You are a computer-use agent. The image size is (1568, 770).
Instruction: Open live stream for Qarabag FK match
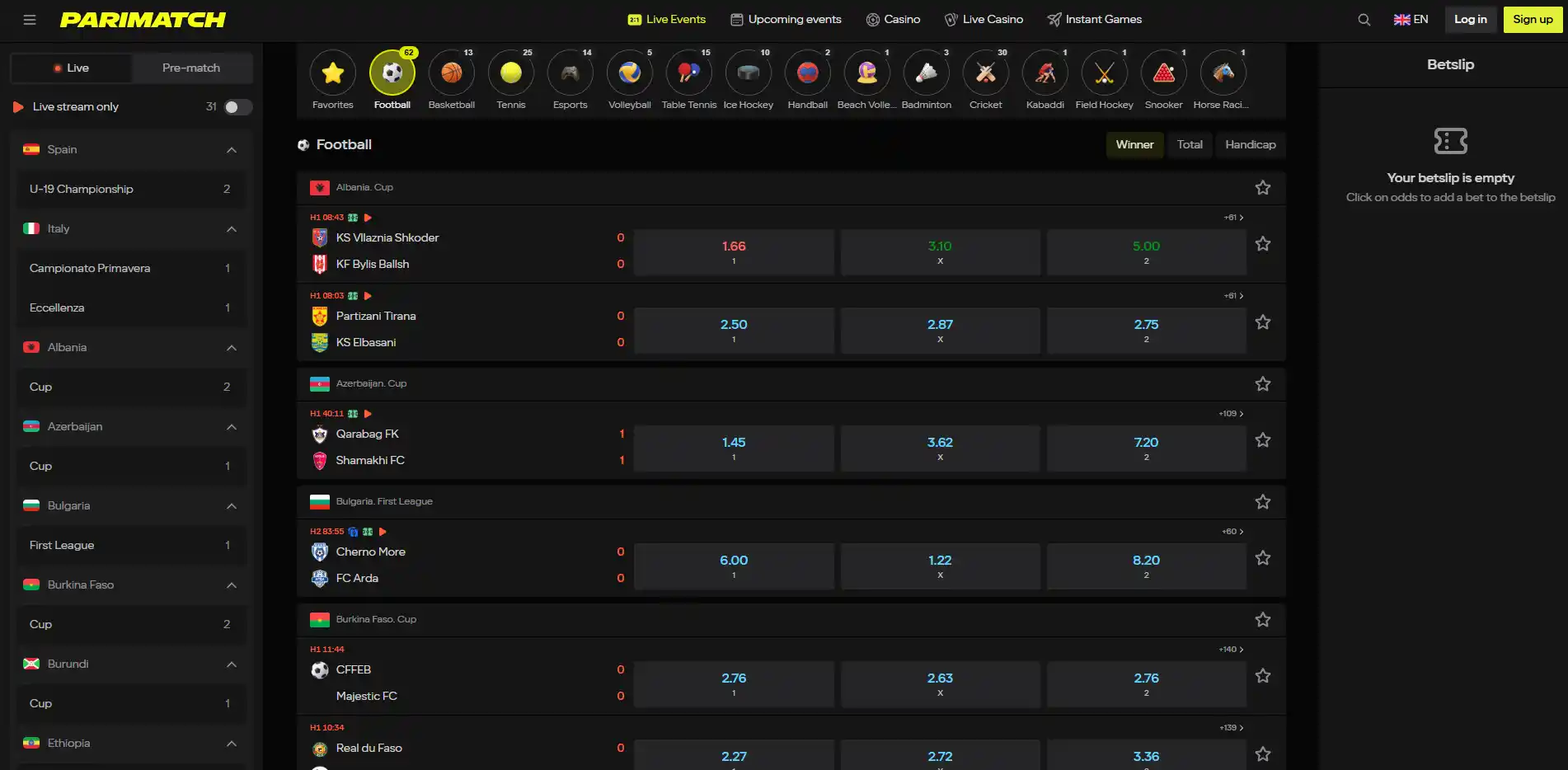click(x=368, y=414)
